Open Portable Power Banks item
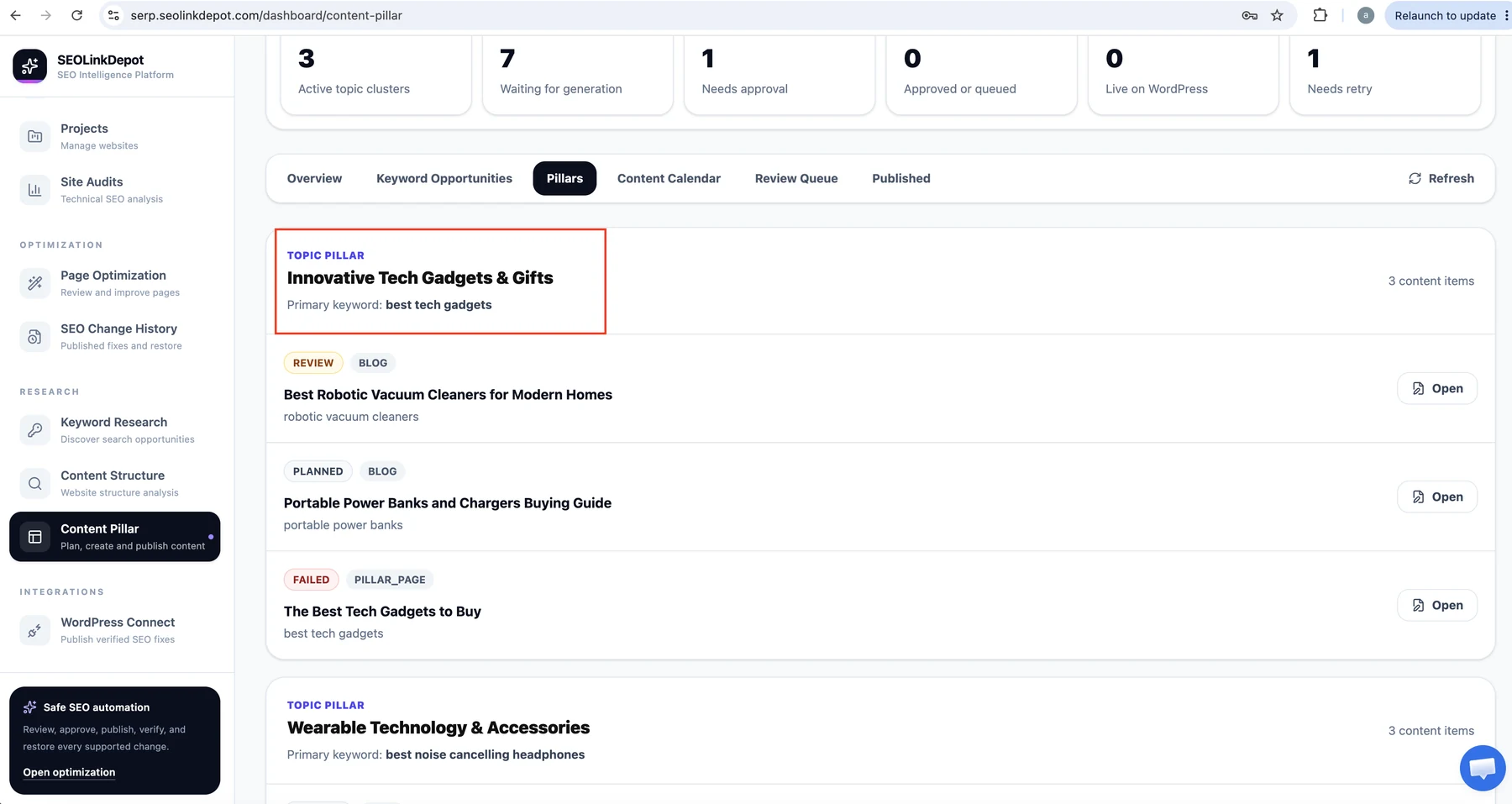The width and height of the screenshot is (1512, 804). point(1437,497)
